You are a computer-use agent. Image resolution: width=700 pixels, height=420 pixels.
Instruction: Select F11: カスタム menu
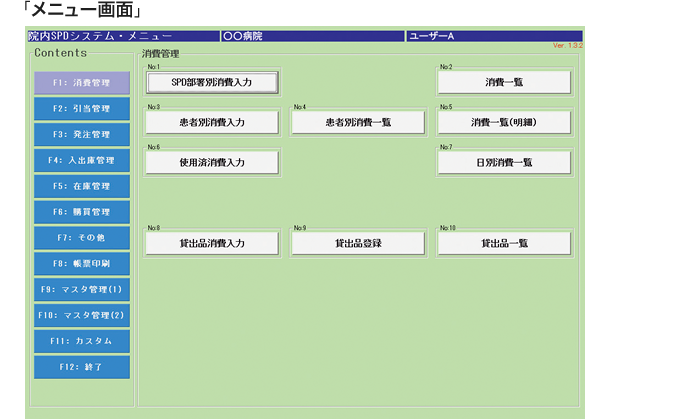pos(82,341)
